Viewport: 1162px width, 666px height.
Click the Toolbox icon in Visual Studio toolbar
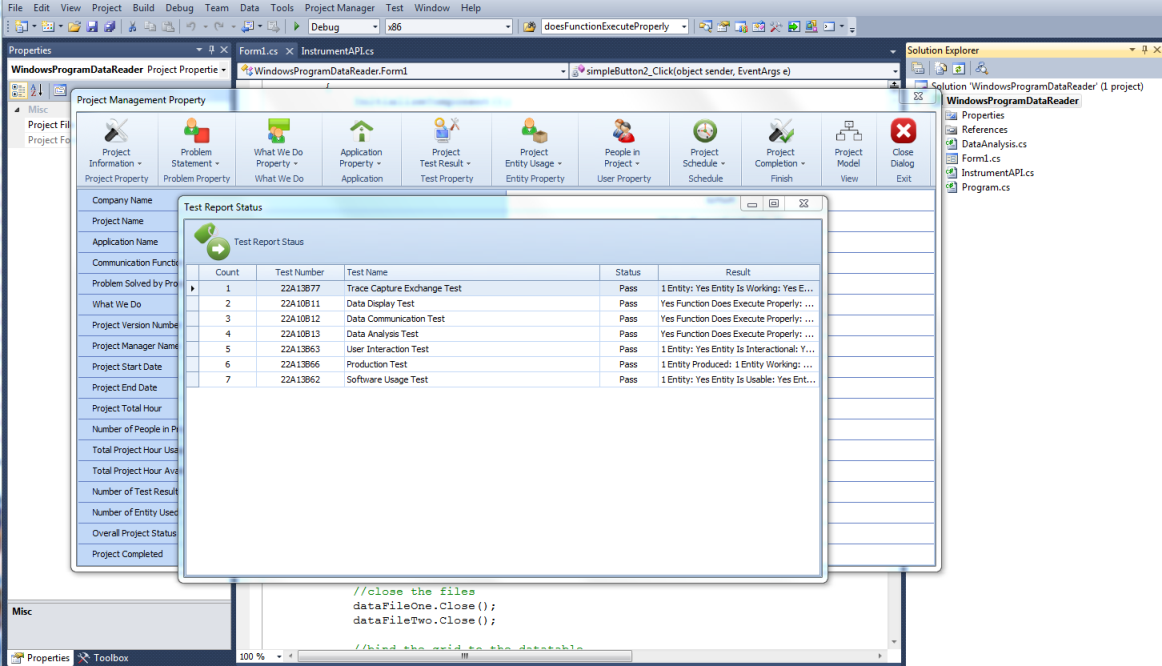click(x=776, y=27)
